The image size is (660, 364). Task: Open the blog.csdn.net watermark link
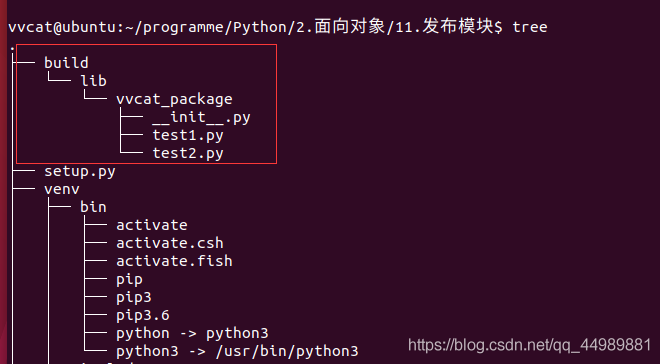[x=530, y=345]
